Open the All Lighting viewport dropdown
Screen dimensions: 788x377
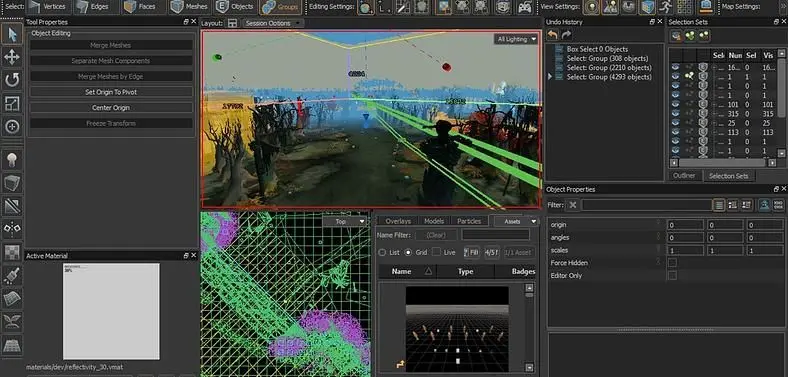[x=516, y=39]
